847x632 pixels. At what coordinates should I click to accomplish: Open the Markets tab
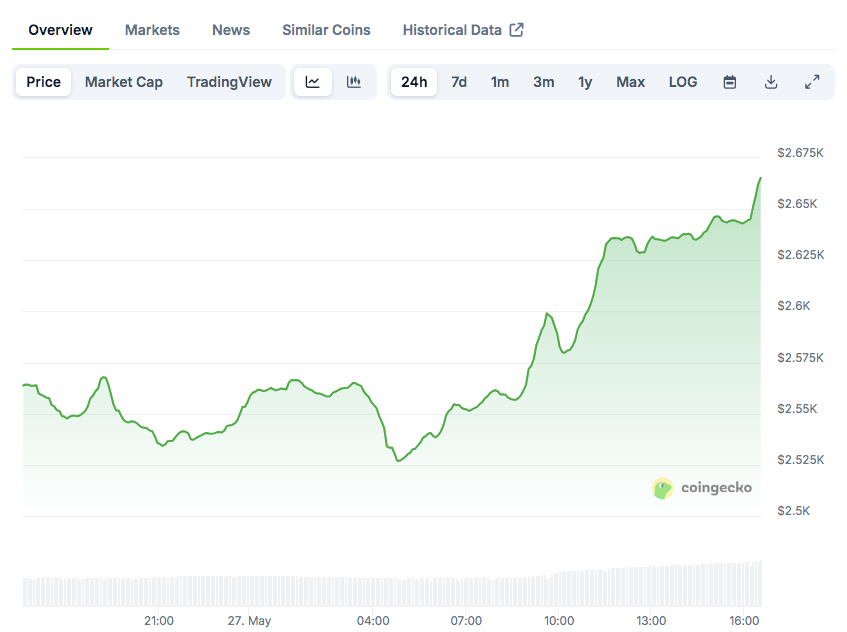[x=152, y=30]
